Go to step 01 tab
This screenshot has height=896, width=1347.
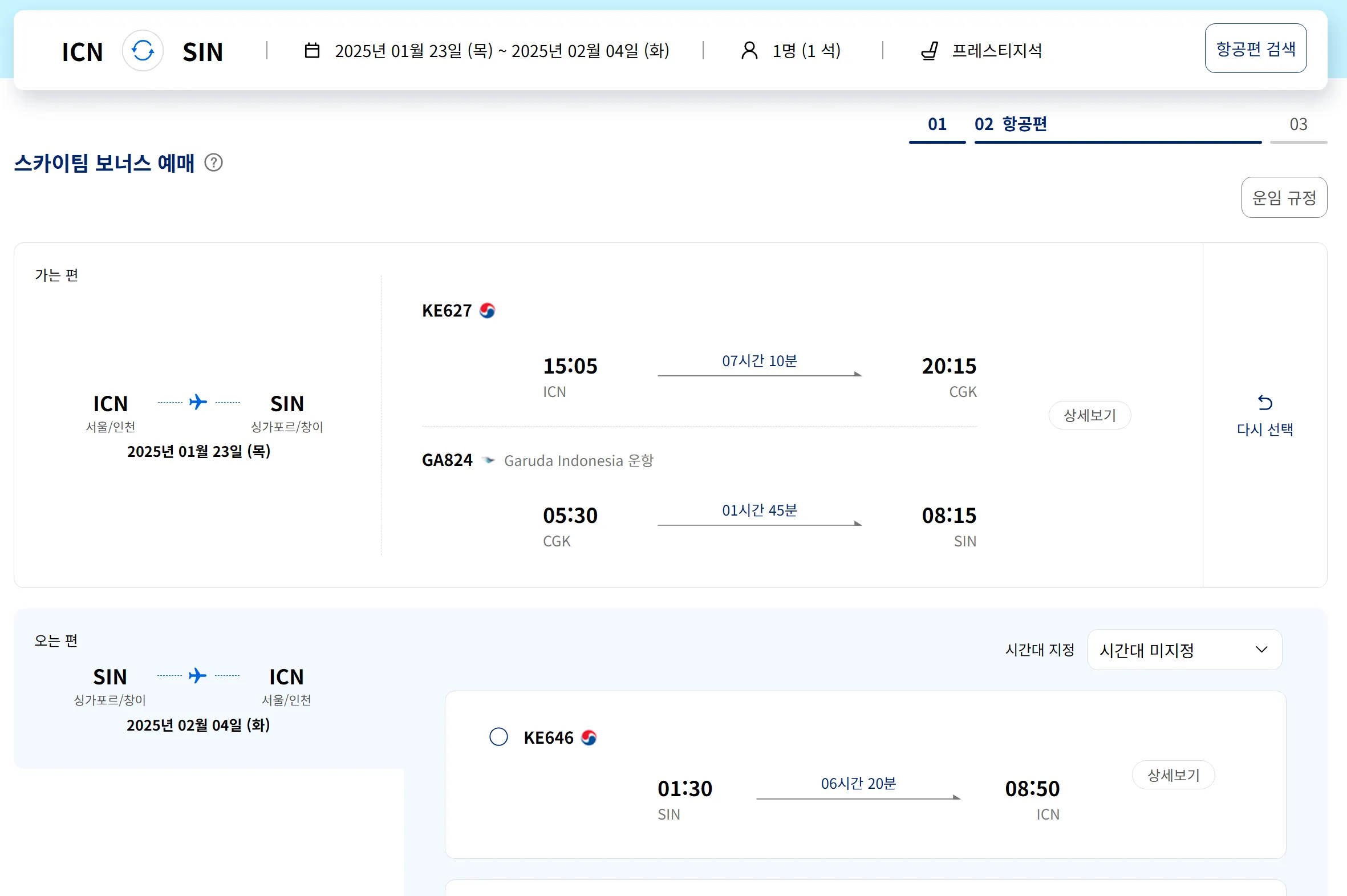(x=937, y=124)
